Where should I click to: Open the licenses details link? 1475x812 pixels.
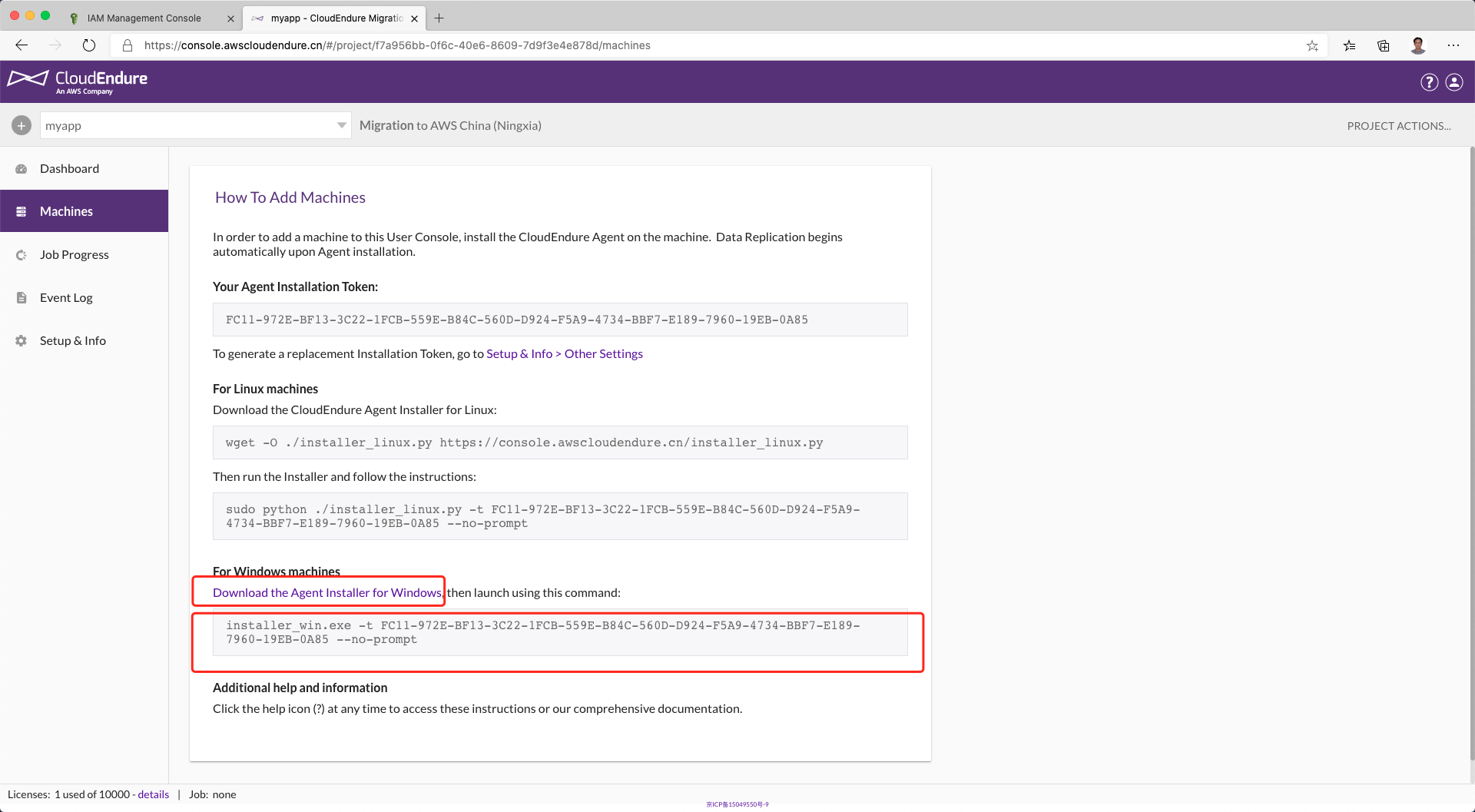pos(153,794)
